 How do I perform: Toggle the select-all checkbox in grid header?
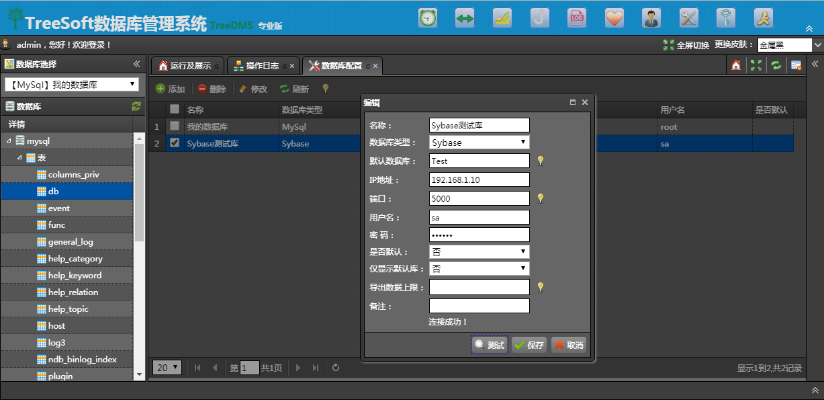click(x=175, y=109)
